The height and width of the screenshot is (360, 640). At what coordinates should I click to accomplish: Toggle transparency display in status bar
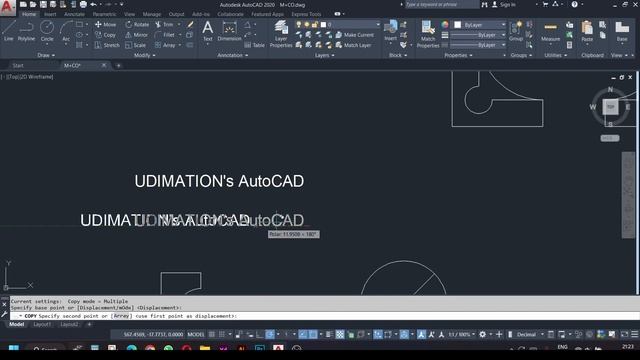pyautogui.click(x=340, y=334)
